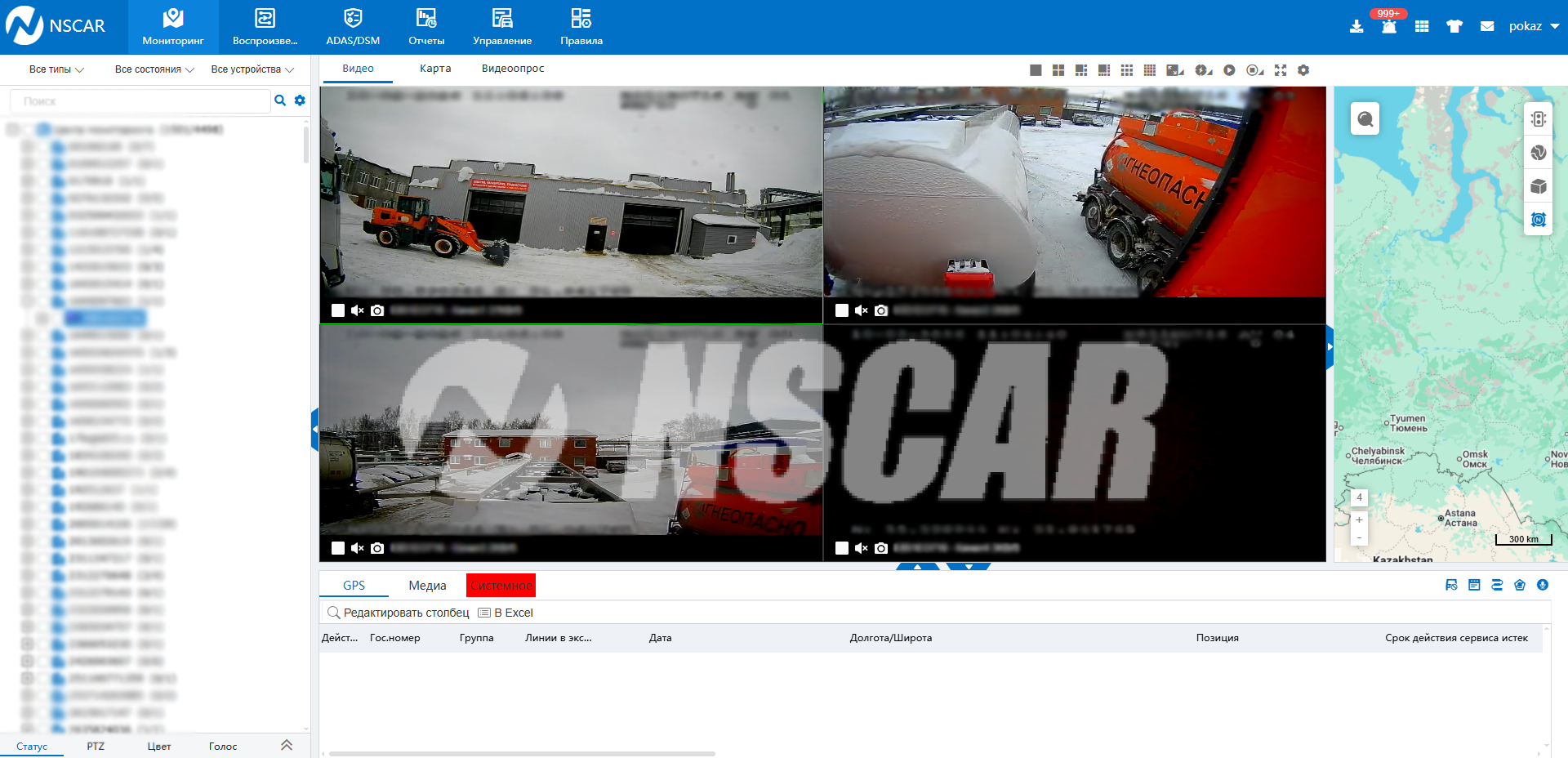Click the blue N centering map icon

(1539, 220)
